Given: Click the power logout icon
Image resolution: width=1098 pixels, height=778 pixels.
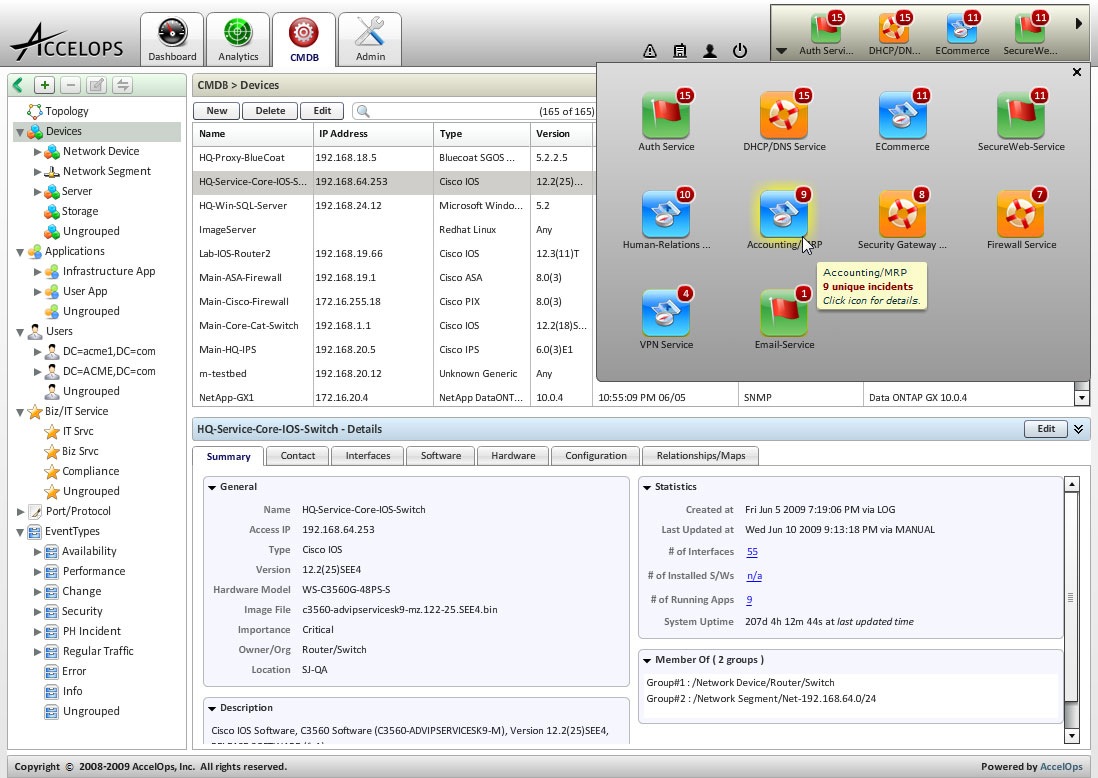Looking at the screenshot, I should [x=740, y=51].
